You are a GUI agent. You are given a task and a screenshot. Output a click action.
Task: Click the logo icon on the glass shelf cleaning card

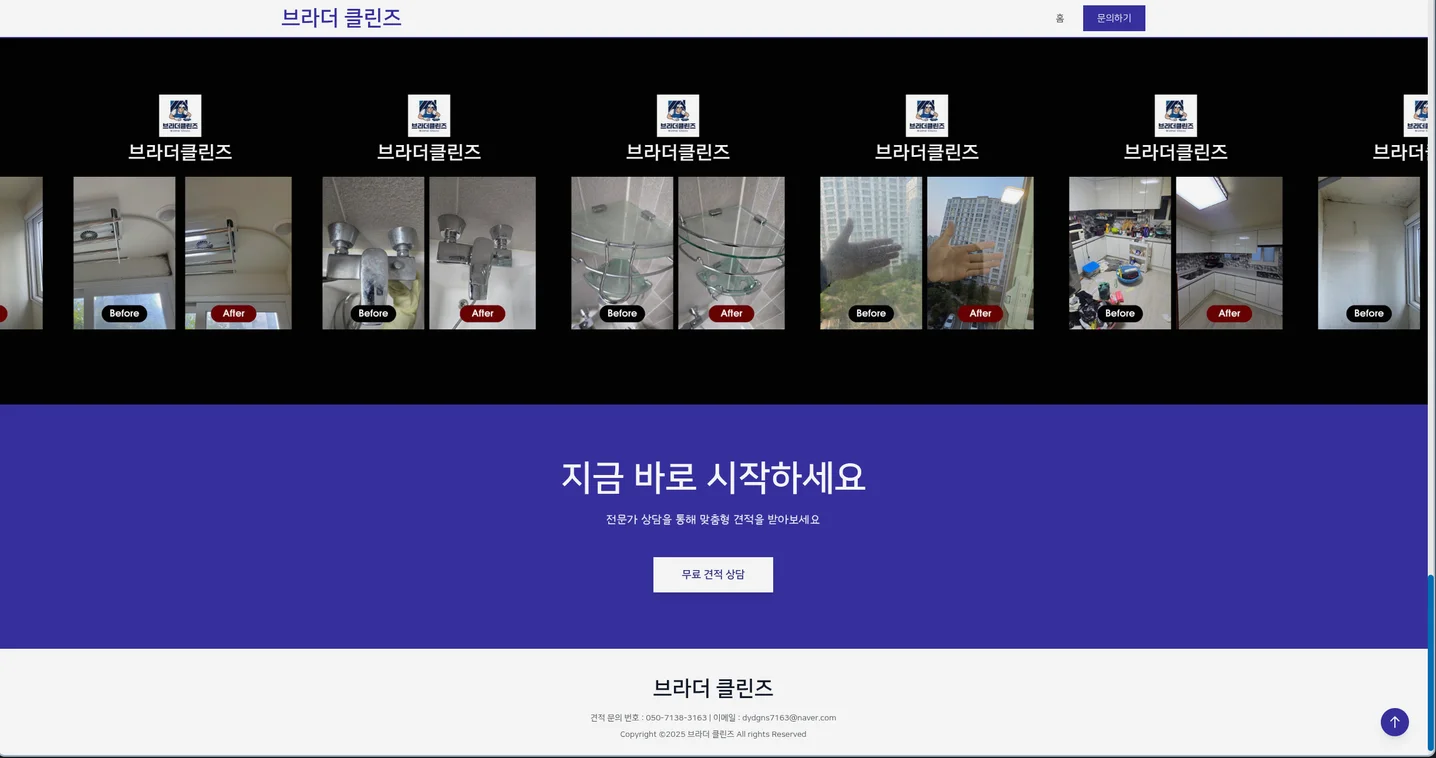(x=678, y=115)
